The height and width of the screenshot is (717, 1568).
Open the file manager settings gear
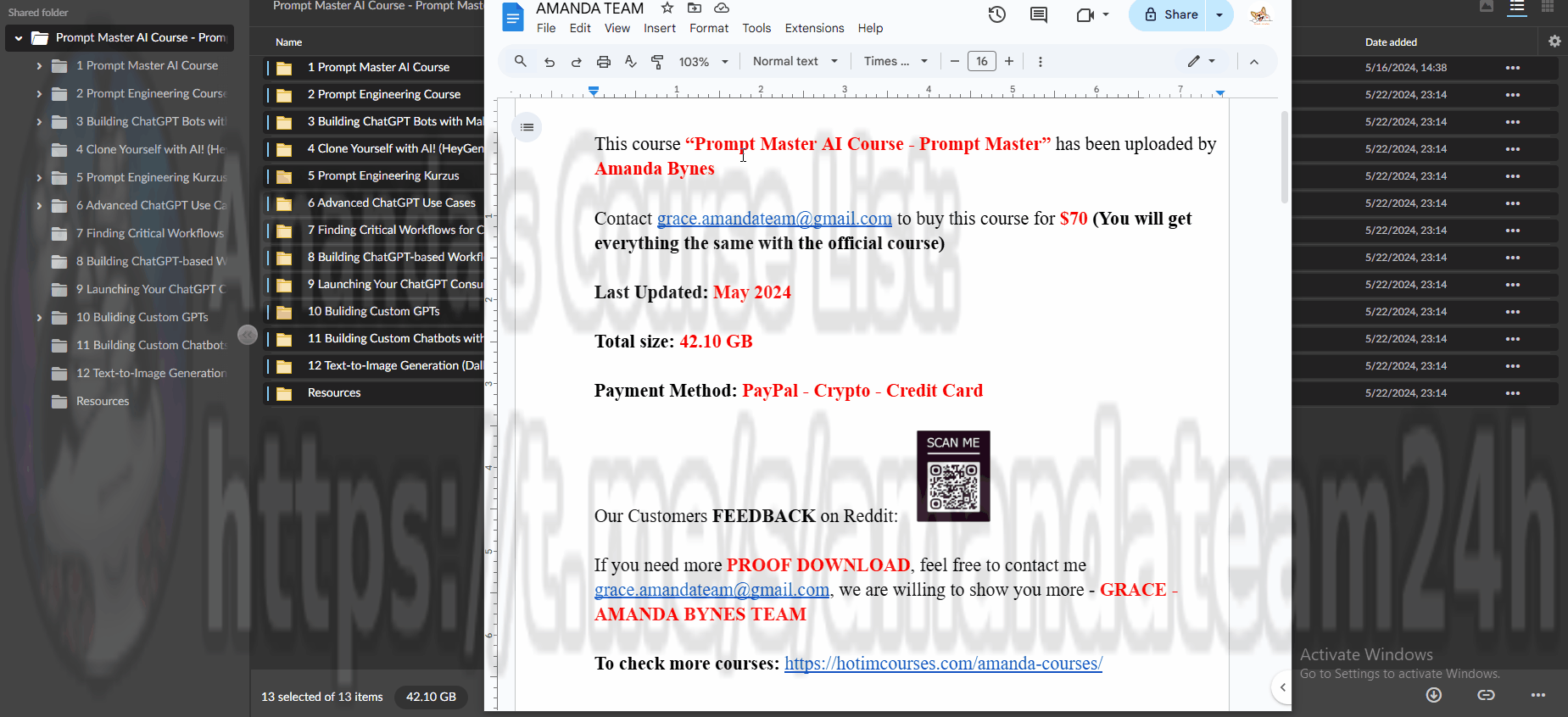click(1554, 42)
